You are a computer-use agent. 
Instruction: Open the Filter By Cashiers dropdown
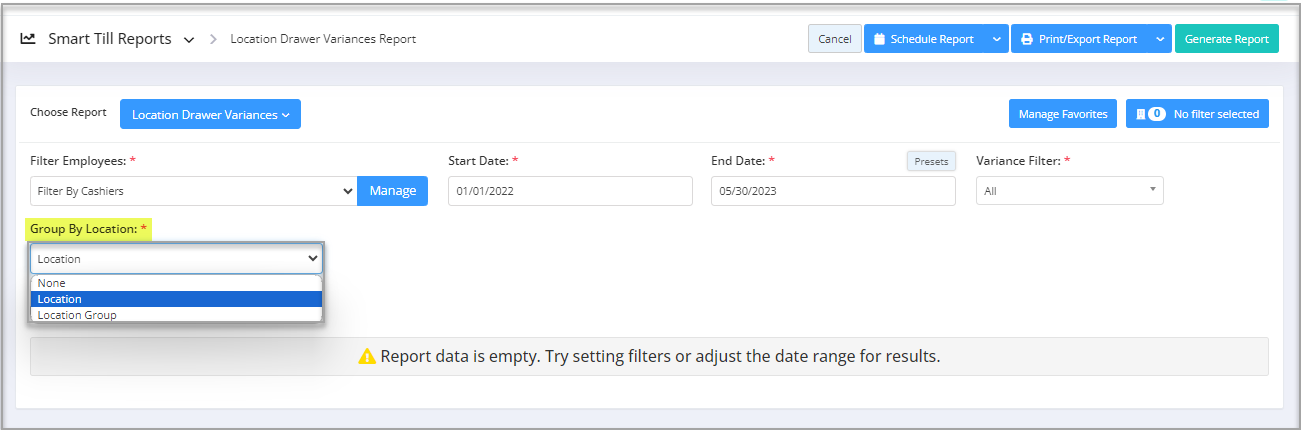193,191
